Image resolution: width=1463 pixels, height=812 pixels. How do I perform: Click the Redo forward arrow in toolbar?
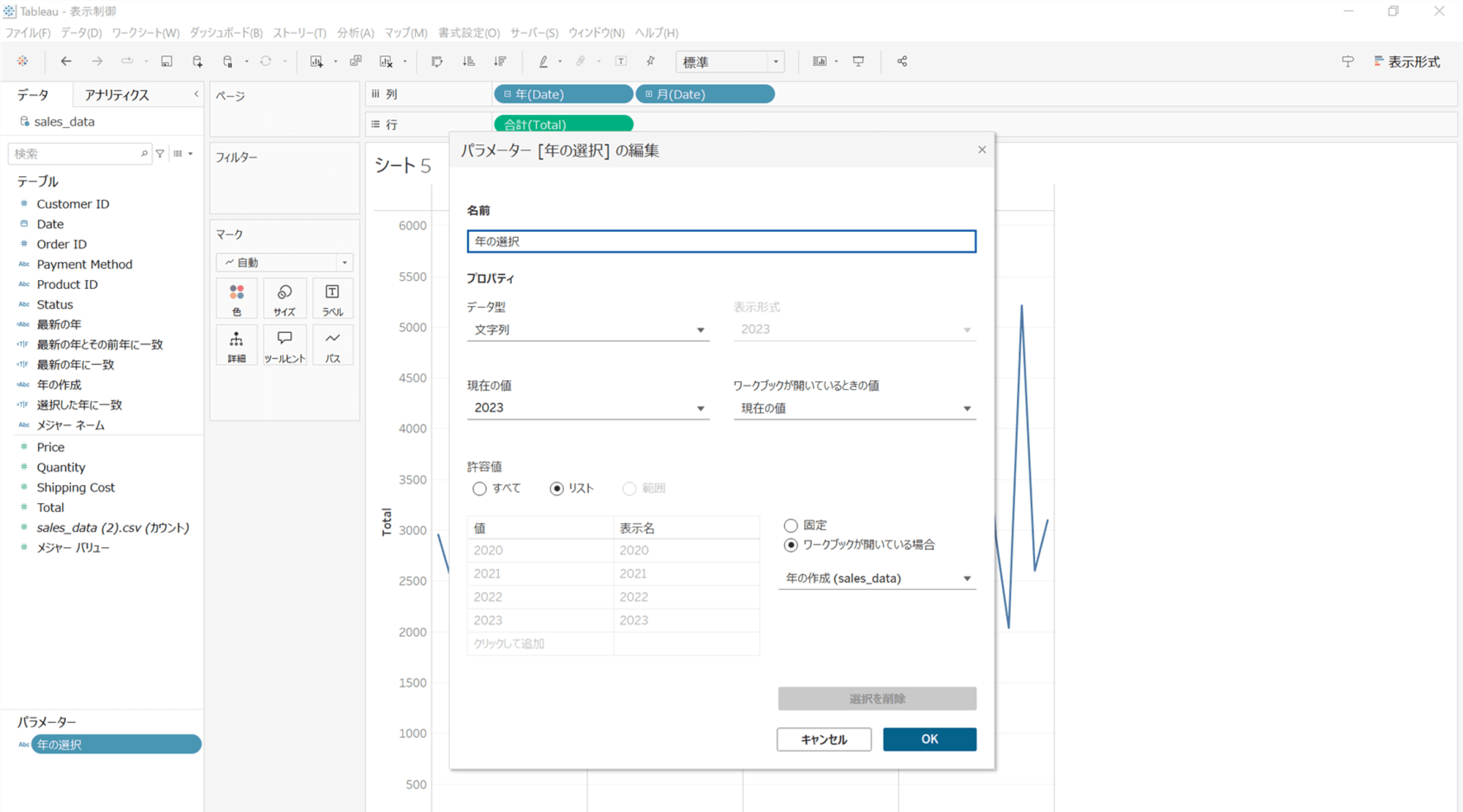tap(97, 61)
